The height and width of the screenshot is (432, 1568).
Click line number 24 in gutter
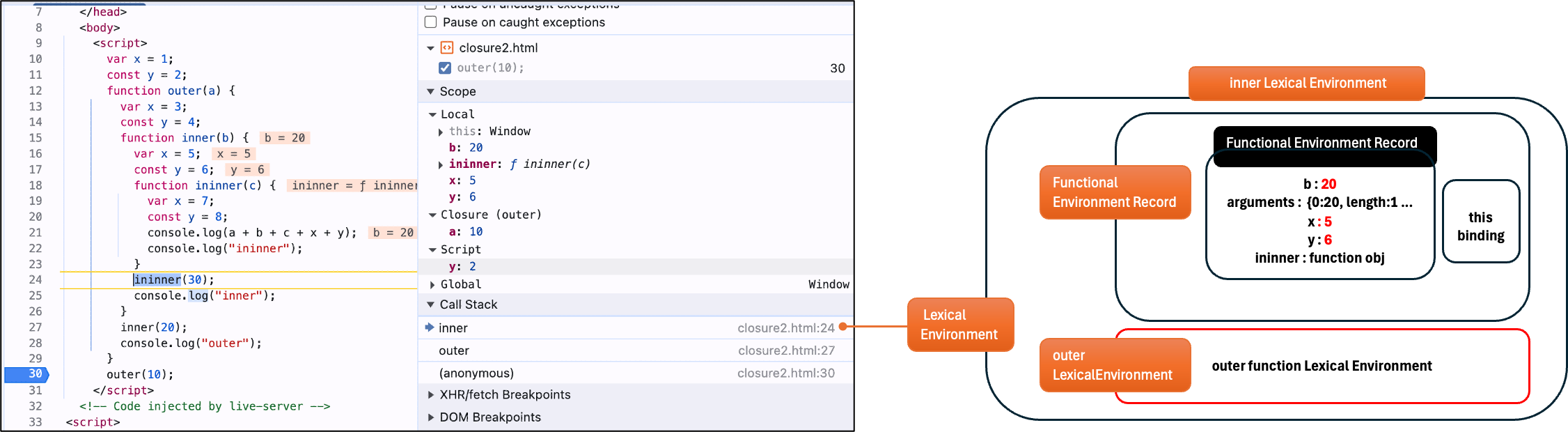(36, 279)
